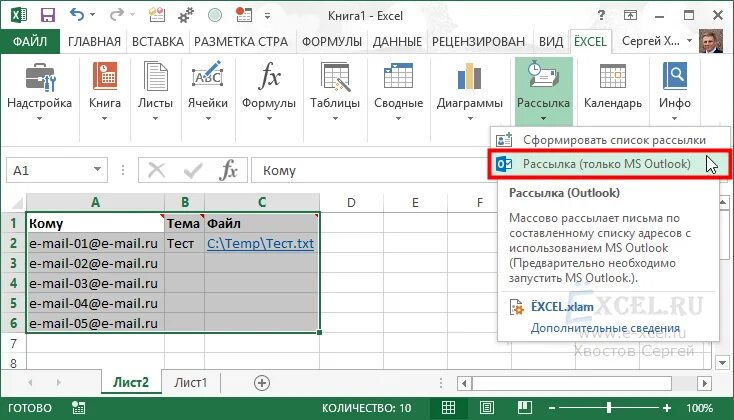Select column D header
734x420 pixels.
coord(351,202)
